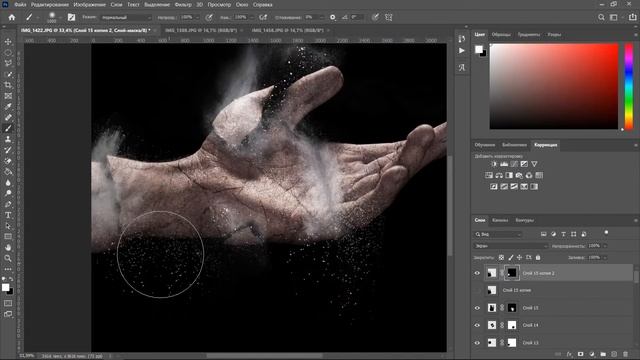Select the Eraser tool
Screen dimensions: 640x360
[x=8, y=161]
